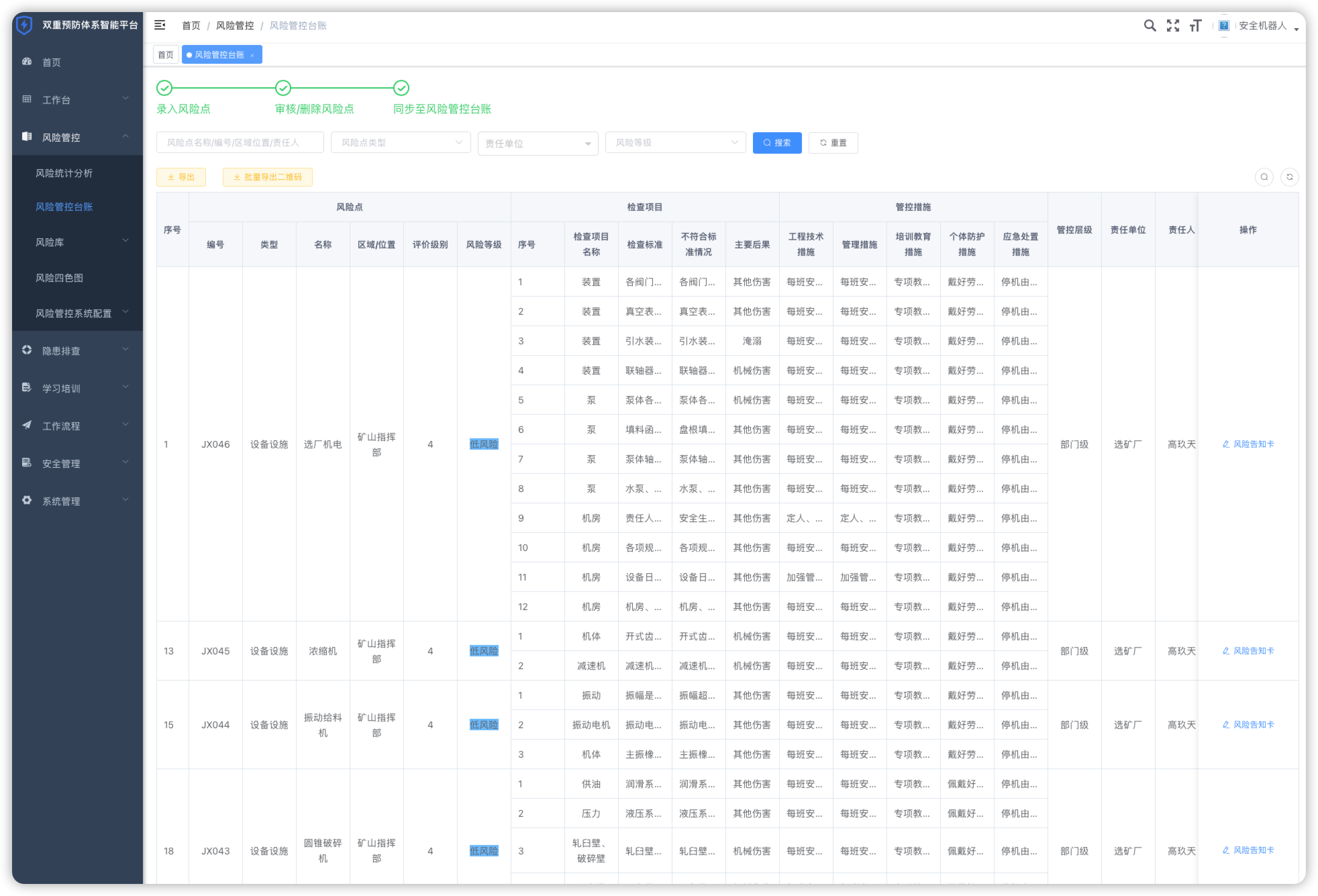
Task: Enter fullscreen mode via expand icon
Action: [1173, 26]
